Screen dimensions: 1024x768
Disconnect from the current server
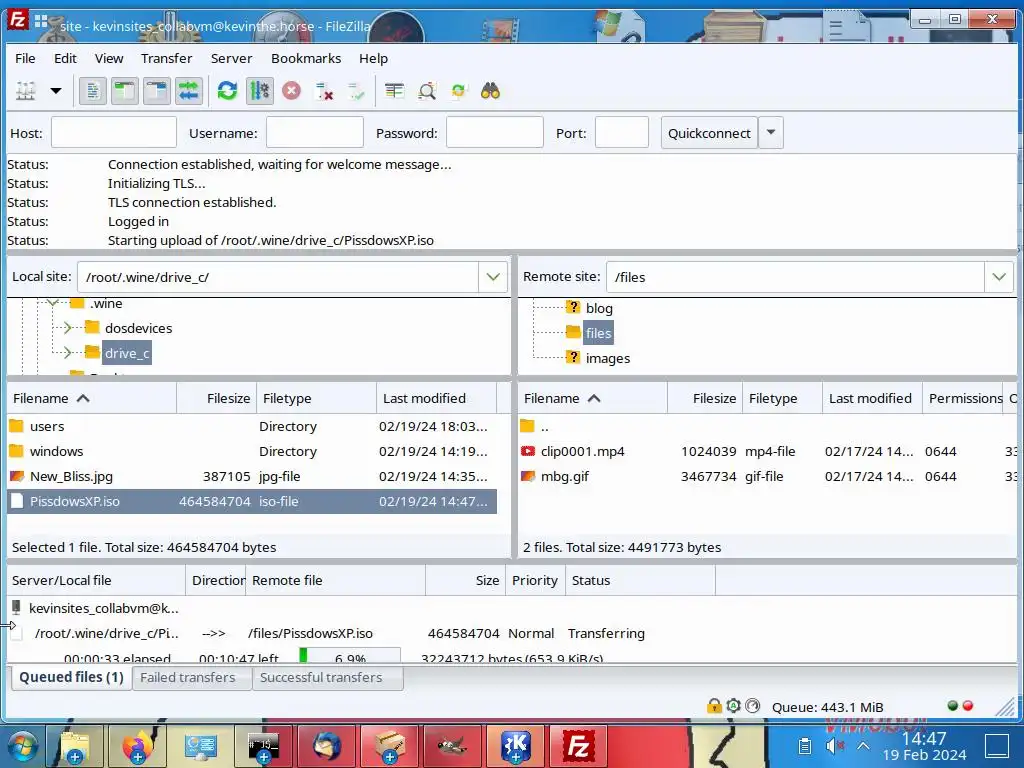tap(324, 91)
